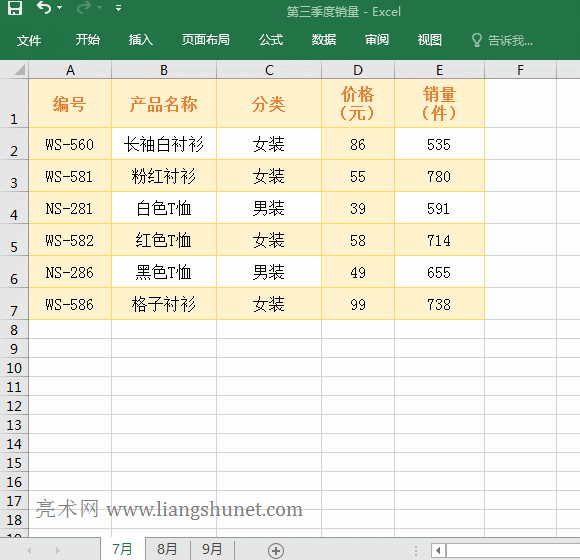Switch to the 审阅 ribbon tab
580x560 pixels.
[x=377, y=40]
